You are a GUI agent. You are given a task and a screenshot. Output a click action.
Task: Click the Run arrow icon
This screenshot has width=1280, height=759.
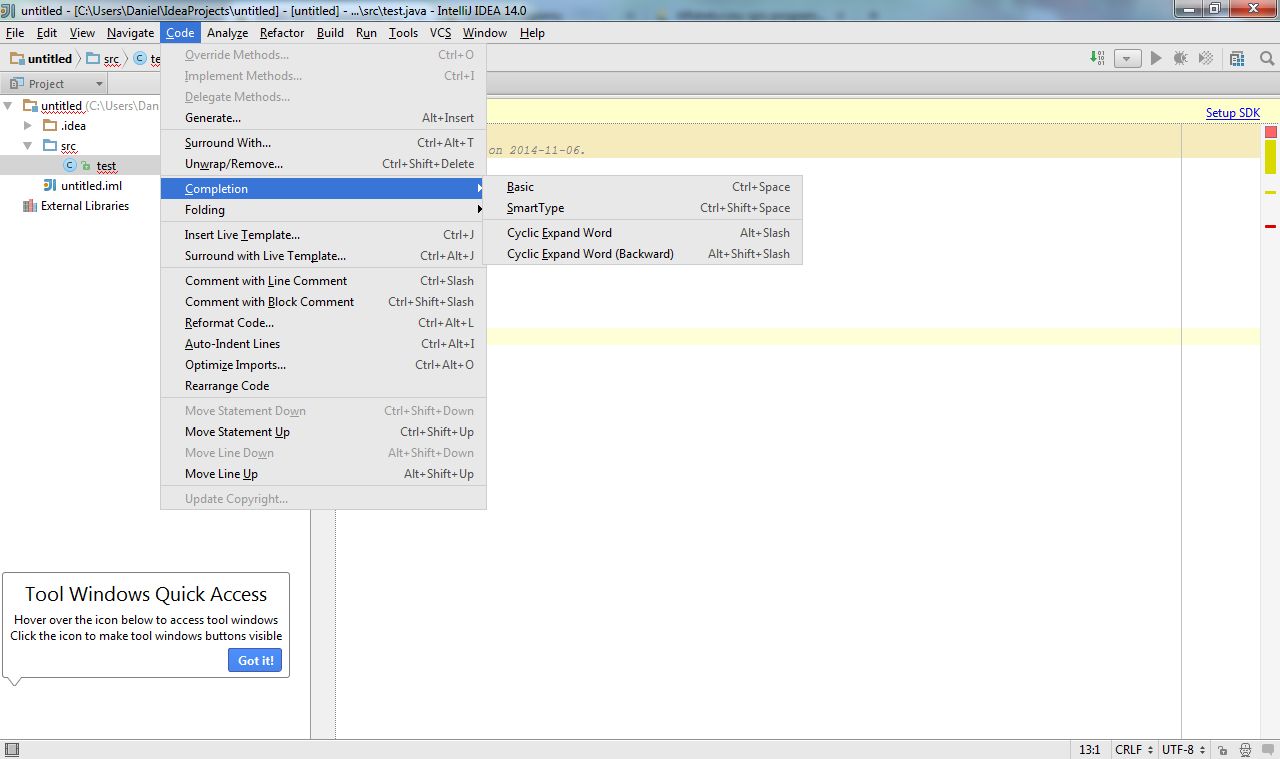(1156, 58)
